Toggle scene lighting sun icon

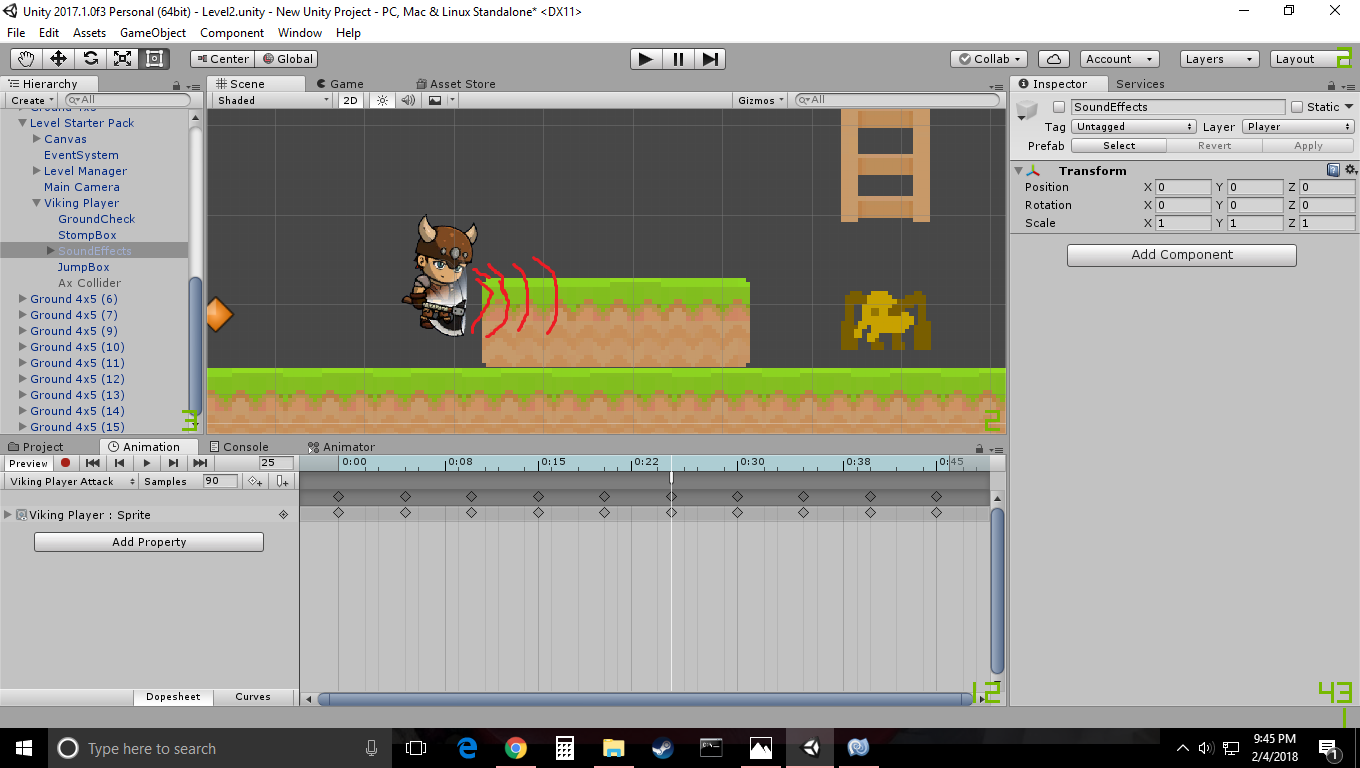point(382,100)
